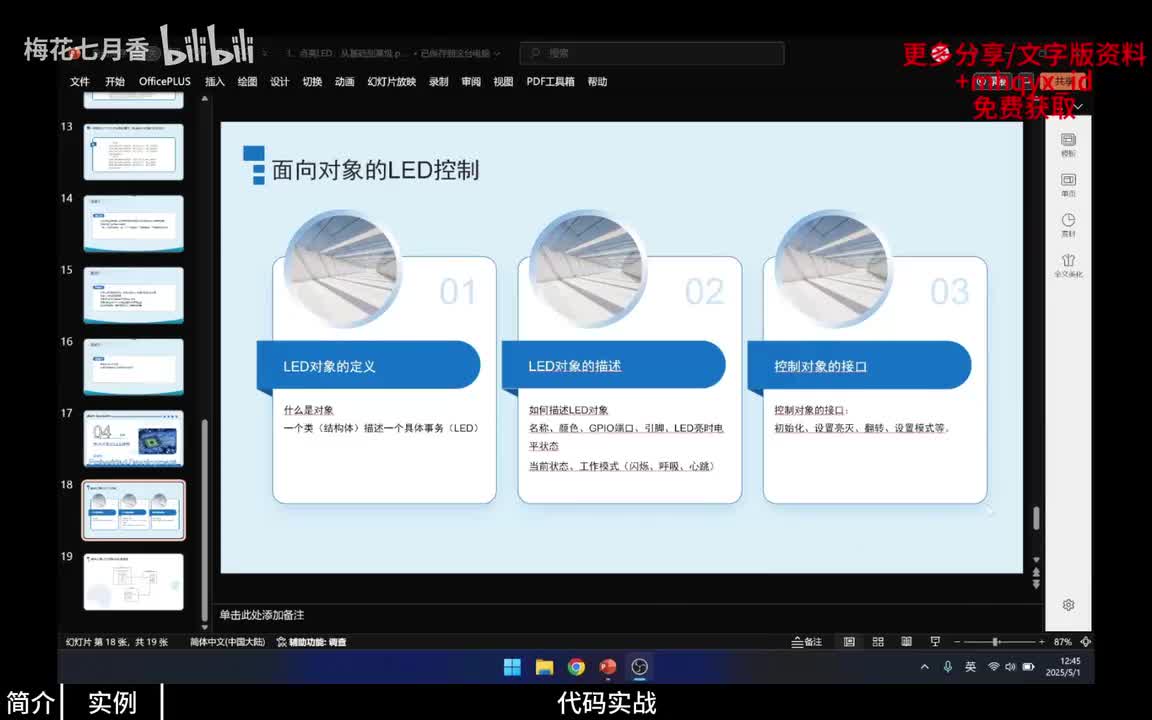
Task: Open the 审阅 review tab
Action: click(471, 82)
